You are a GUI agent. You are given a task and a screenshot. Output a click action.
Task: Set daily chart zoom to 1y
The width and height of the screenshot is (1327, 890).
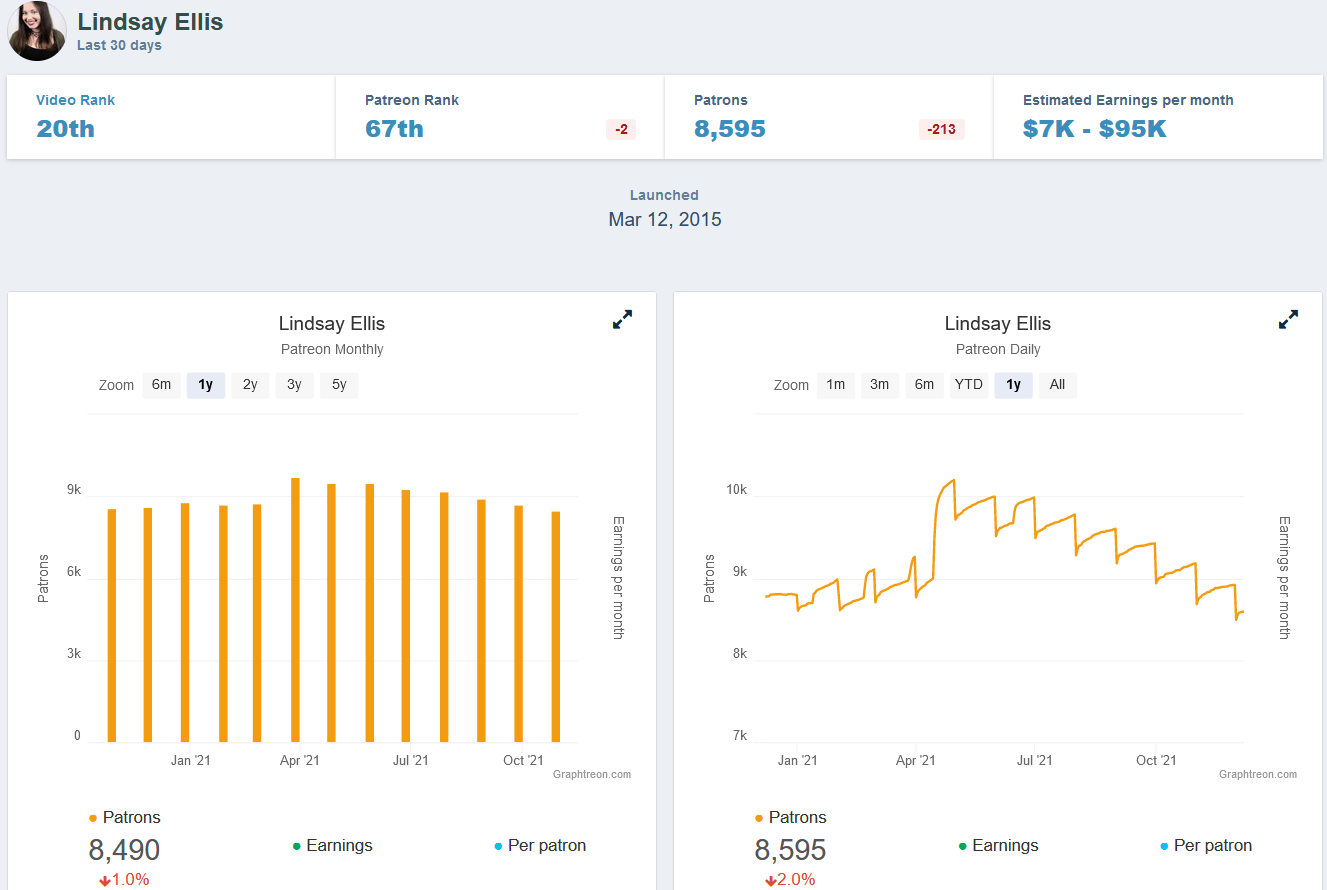coord(1013,385)
